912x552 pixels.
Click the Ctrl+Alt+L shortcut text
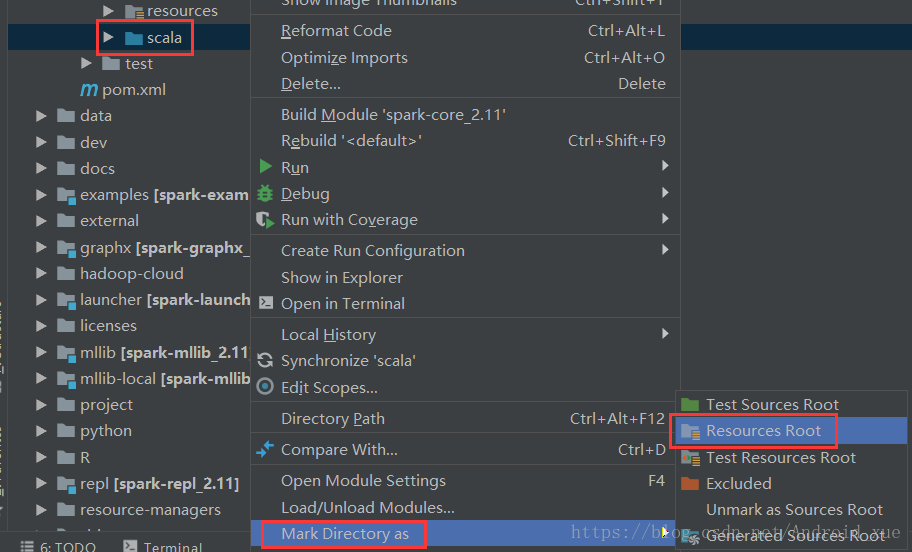[x=626, y=31]
